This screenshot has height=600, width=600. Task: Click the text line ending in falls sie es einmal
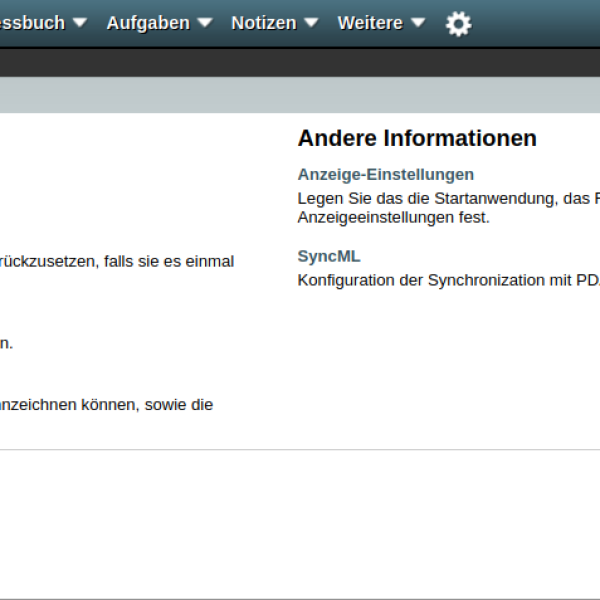117,261
